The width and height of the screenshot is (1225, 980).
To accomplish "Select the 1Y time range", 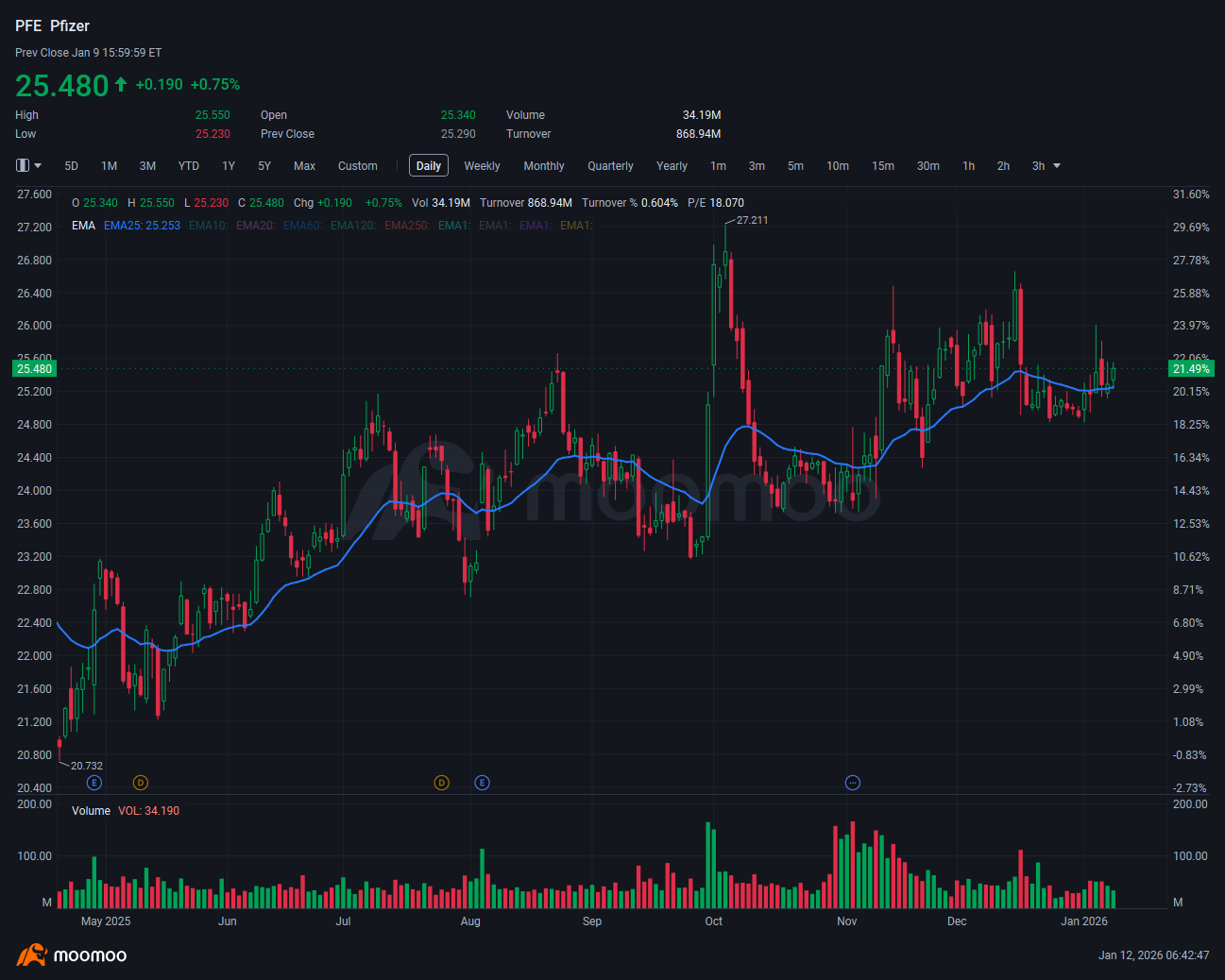I will (229, 166).
